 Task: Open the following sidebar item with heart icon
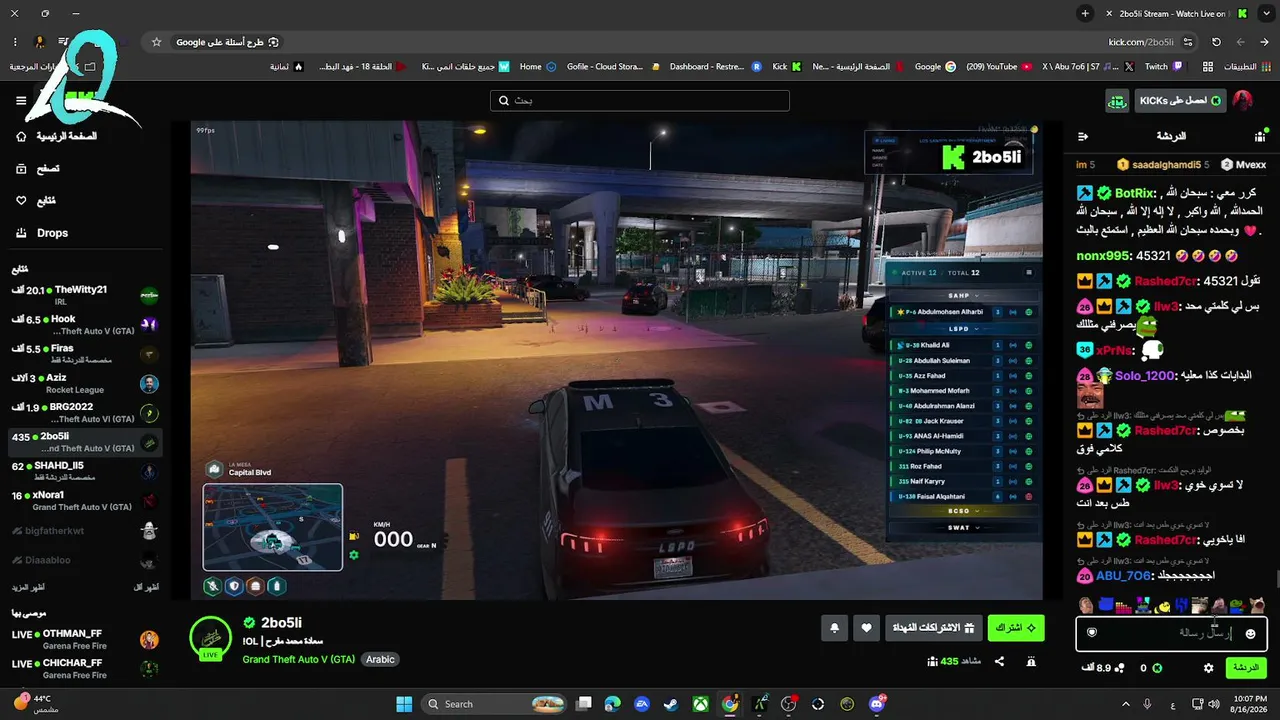(x=35, y=201)
